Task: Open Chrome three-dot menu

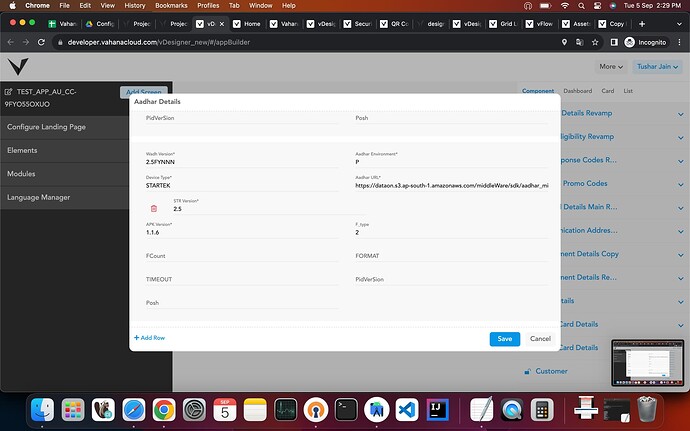Action: pos(679,42)
